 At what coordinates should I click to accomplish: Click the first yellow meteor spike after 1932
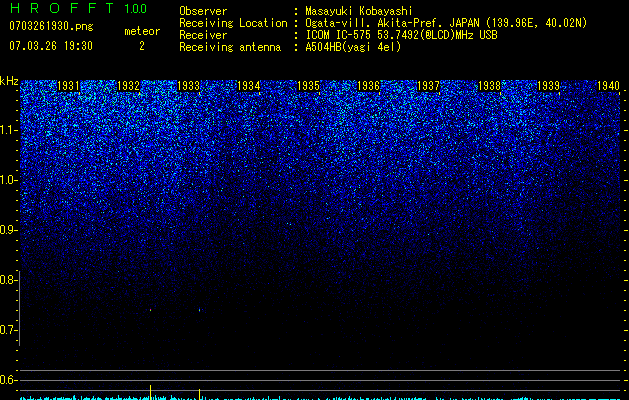pyautogui.click(x=150, y=392)
